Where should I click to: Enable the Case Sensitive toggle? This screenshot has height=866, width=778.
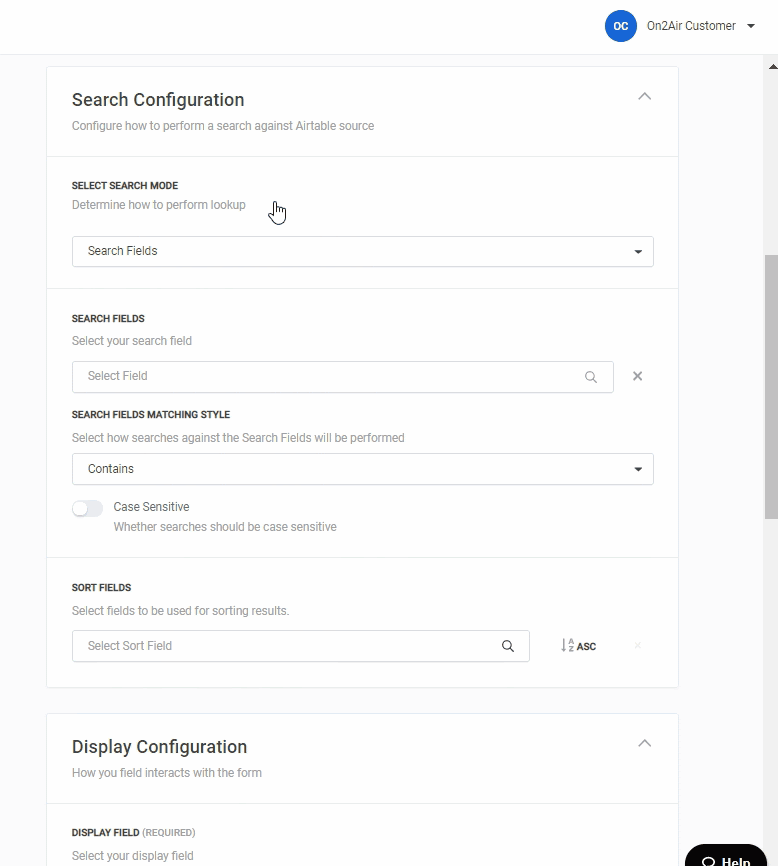point(87,508)
